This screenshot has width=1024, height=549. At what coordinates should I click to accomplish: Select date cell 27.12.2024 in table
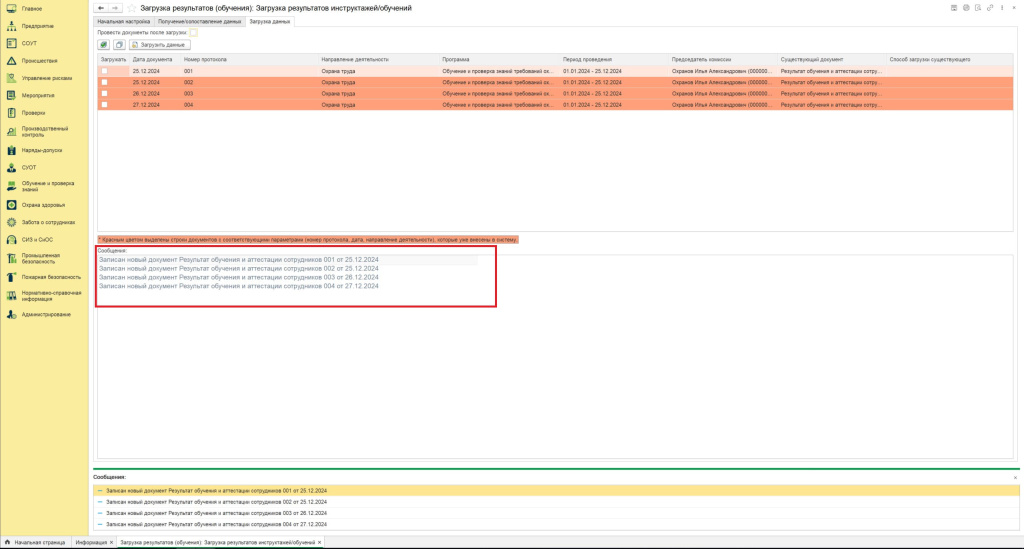point(155,104)
